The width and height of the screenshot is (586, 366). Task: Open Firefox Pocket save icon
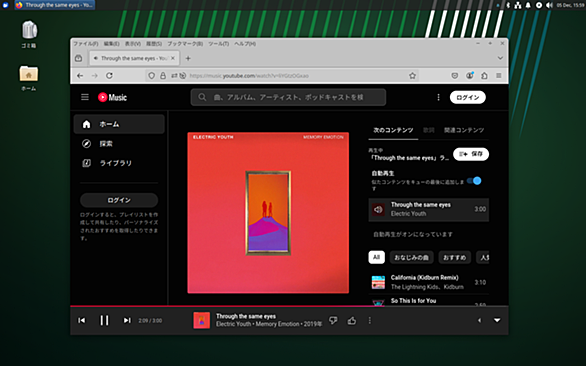pyautogui.click(x=454, y=76)
